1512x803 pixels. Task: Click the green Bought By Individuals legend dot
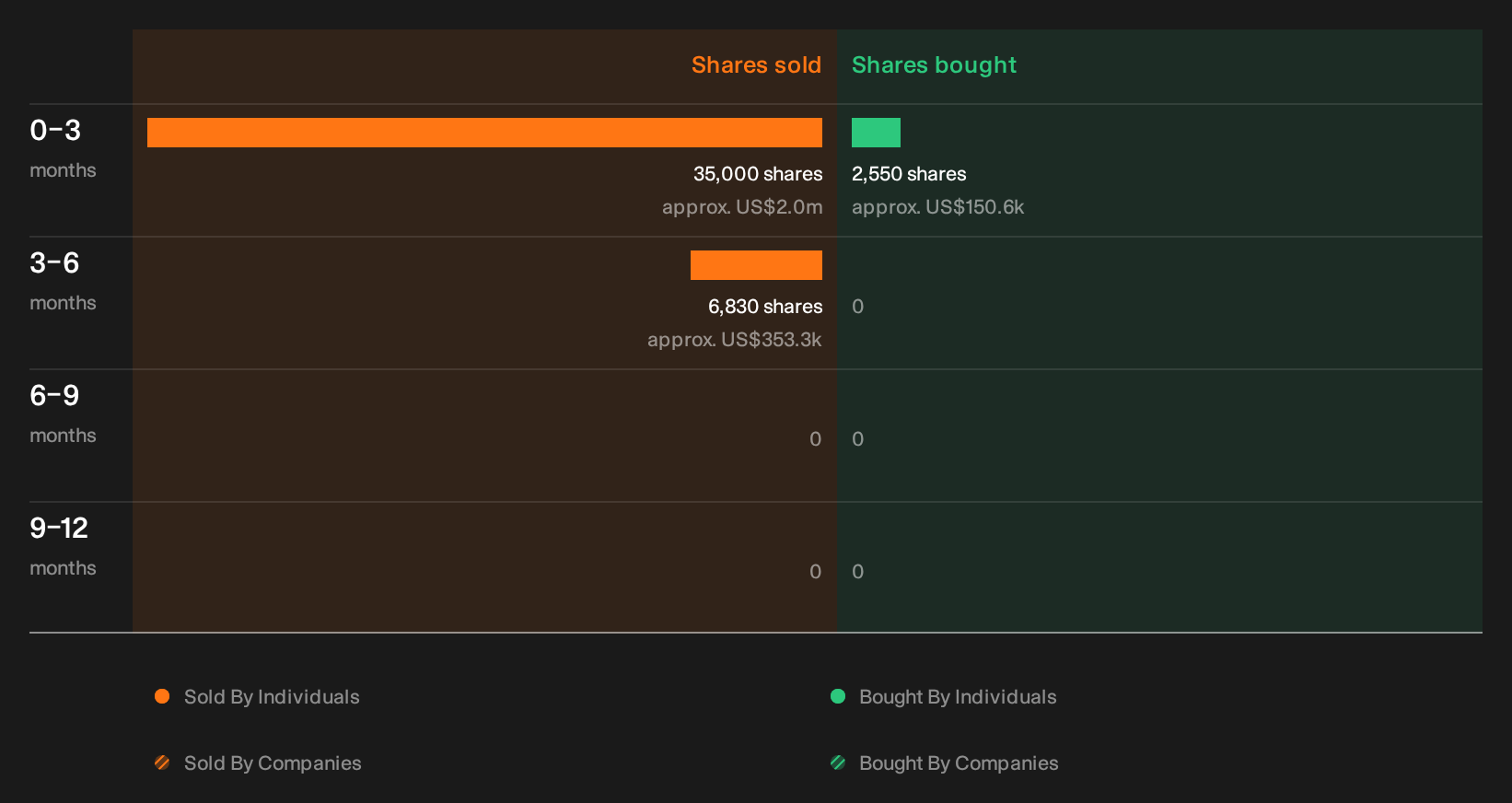click(838, 696)
